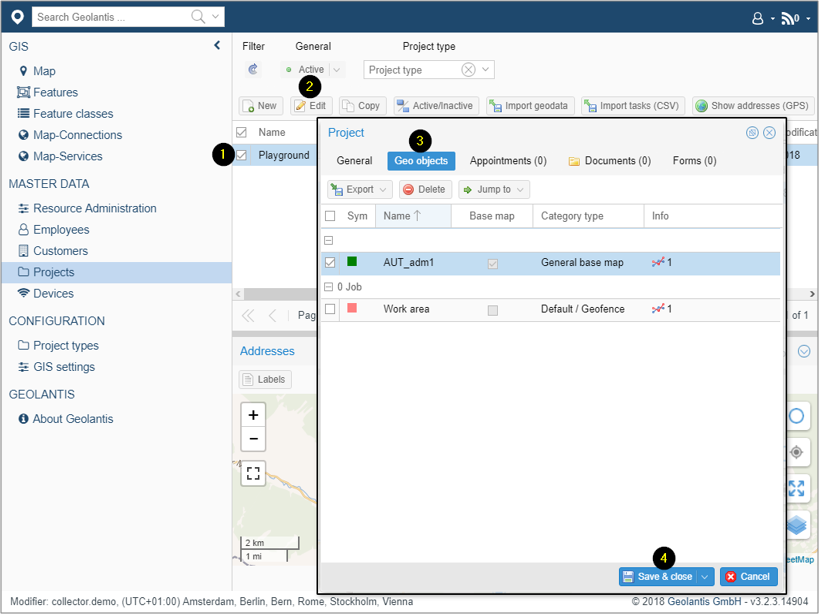Click Save & close

point(658,576)
